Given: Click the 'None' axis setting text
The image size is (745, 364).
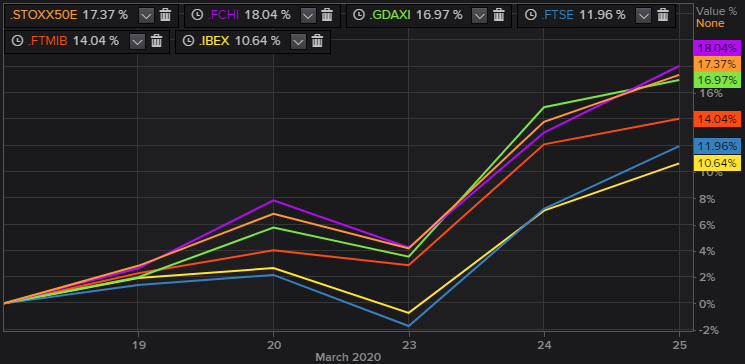Looking at the screenshot, I should [710, 23].
